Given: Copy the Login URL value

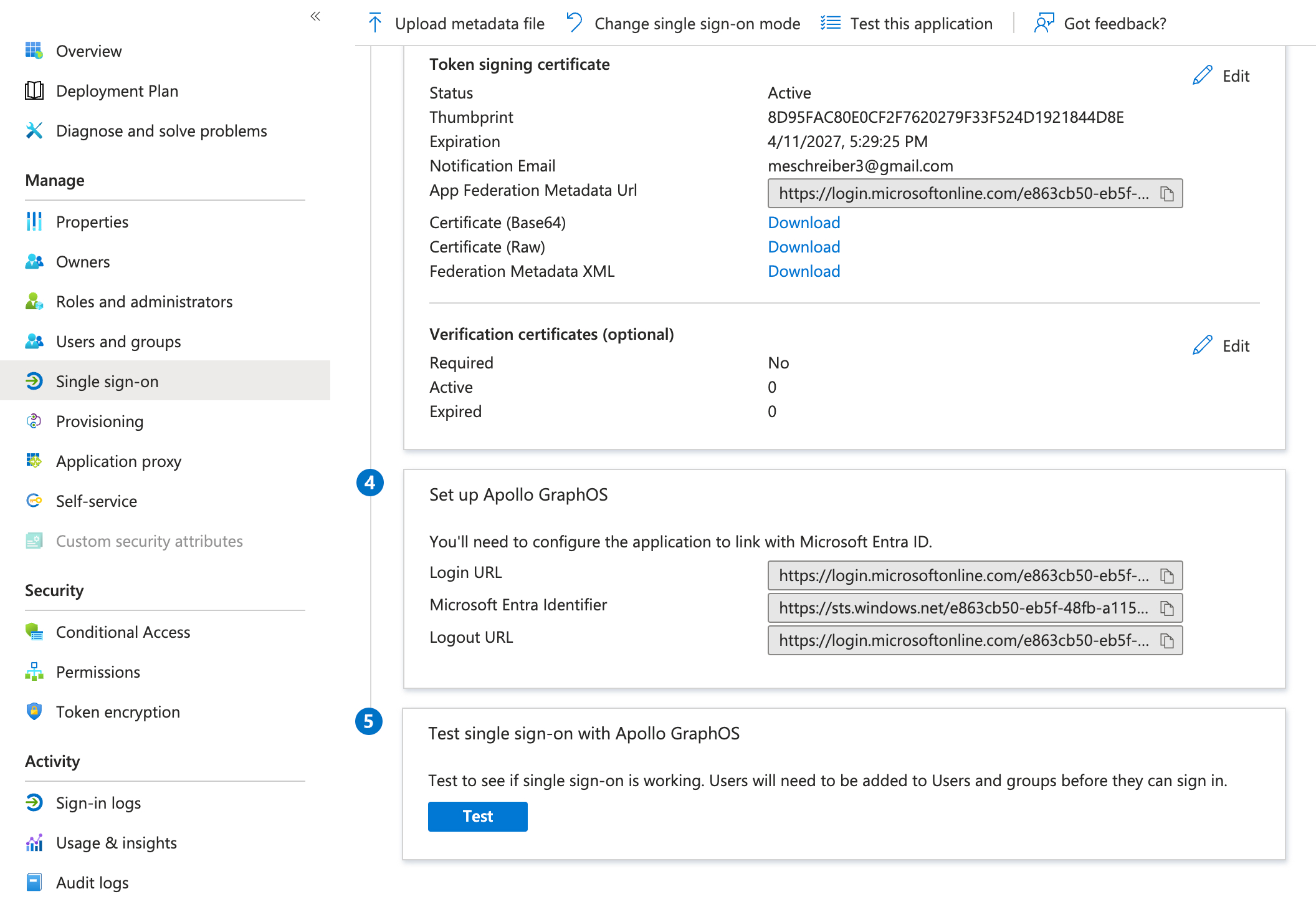Looking at the screenshot, I should pyautogui.click(x=1166, y=576).
